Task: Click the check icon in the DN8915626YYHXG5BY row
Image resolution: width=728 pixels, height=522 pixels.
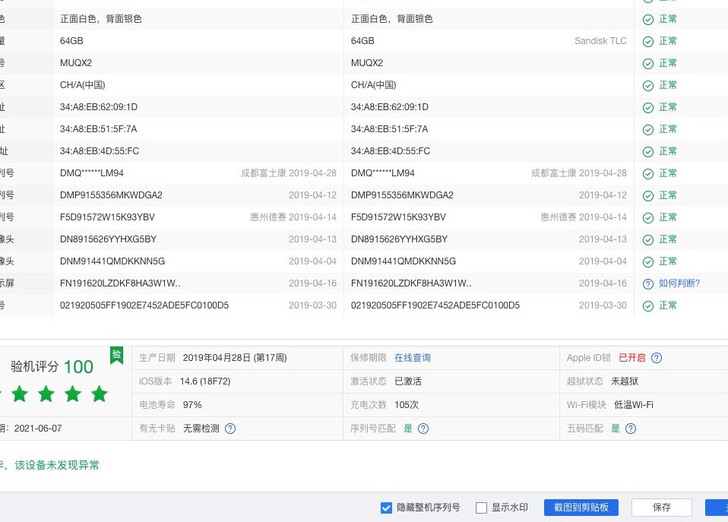Action: click(648, 240)
